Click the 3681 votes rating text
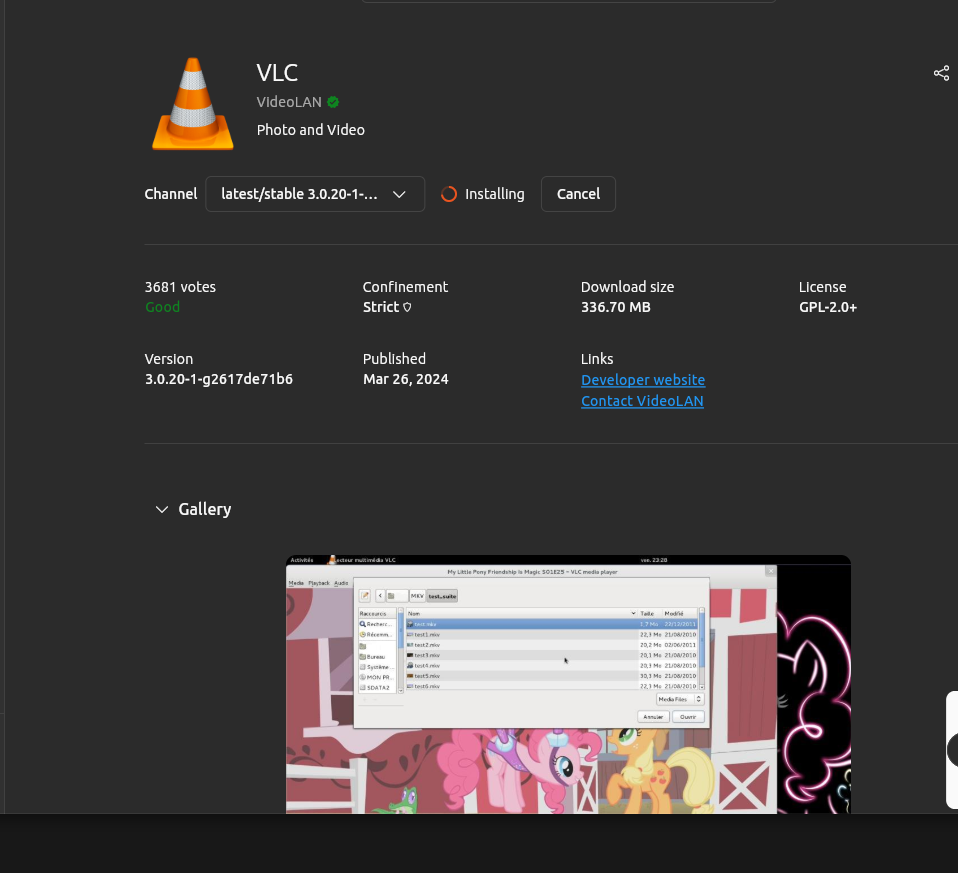The height and width of the screenshot is (873, 958). (x=180, y=287)
